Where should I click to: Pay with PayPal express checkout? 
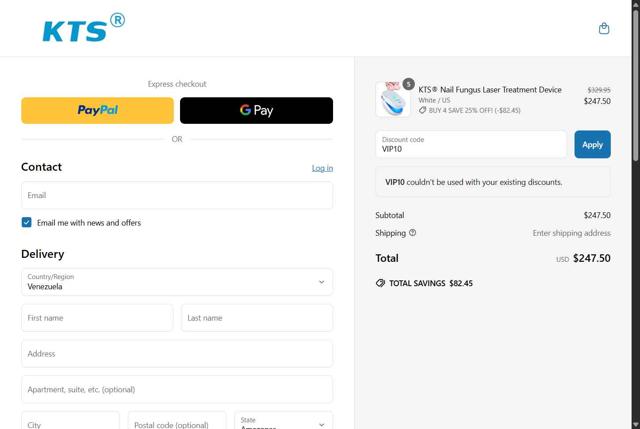(x=98, y=110)
